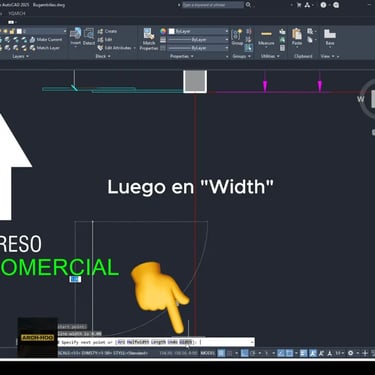The image size is (375, 375).
Task: Select the grey square at the wall corner
Action: click(195, 81)
